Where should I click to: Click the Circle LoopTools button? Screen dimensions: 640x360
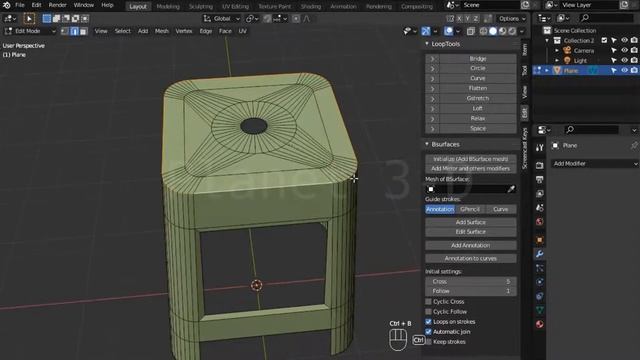click(x=478, y=68)
